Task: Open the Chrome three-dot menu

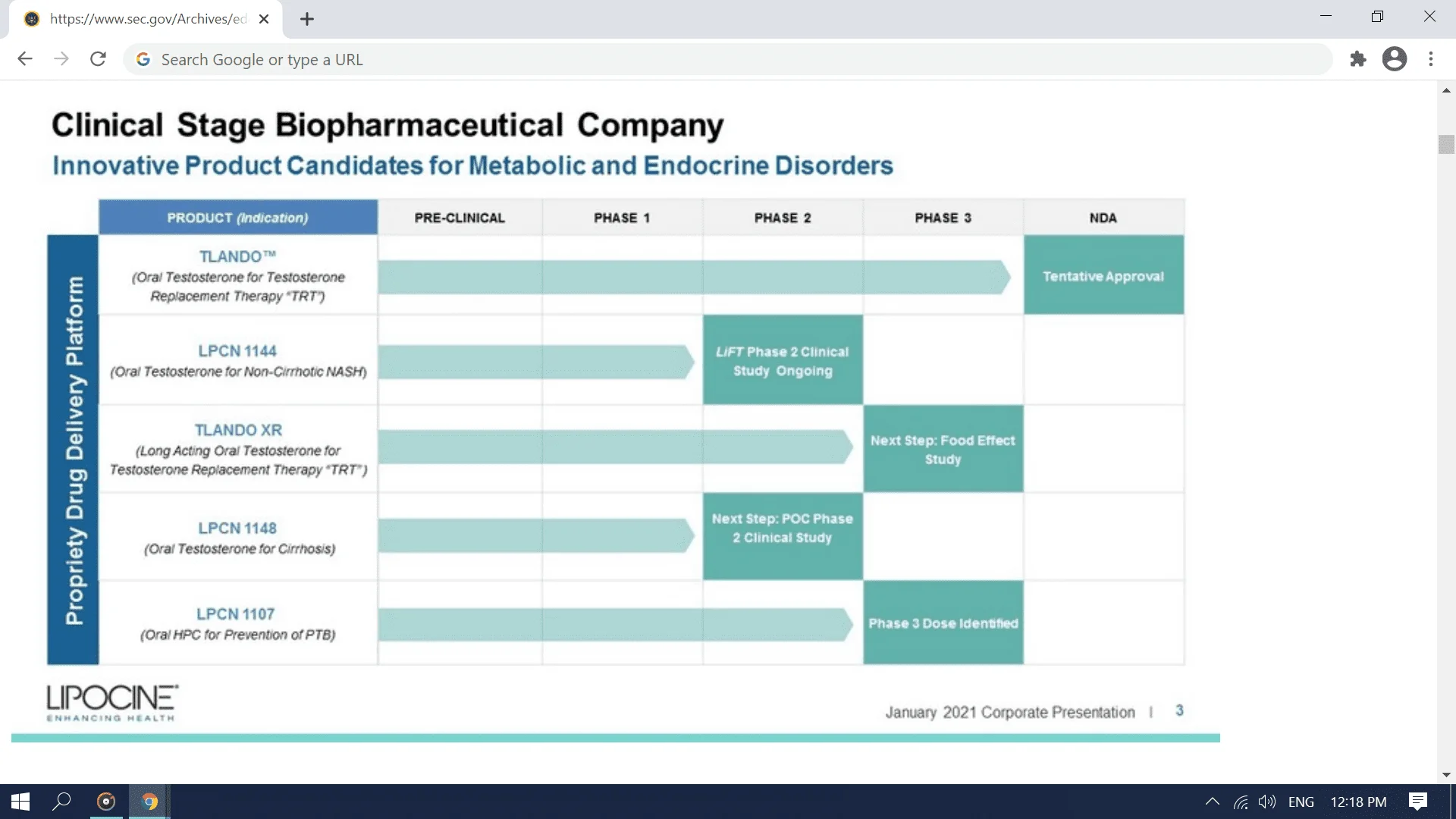Action: (x=1431, y=59)
